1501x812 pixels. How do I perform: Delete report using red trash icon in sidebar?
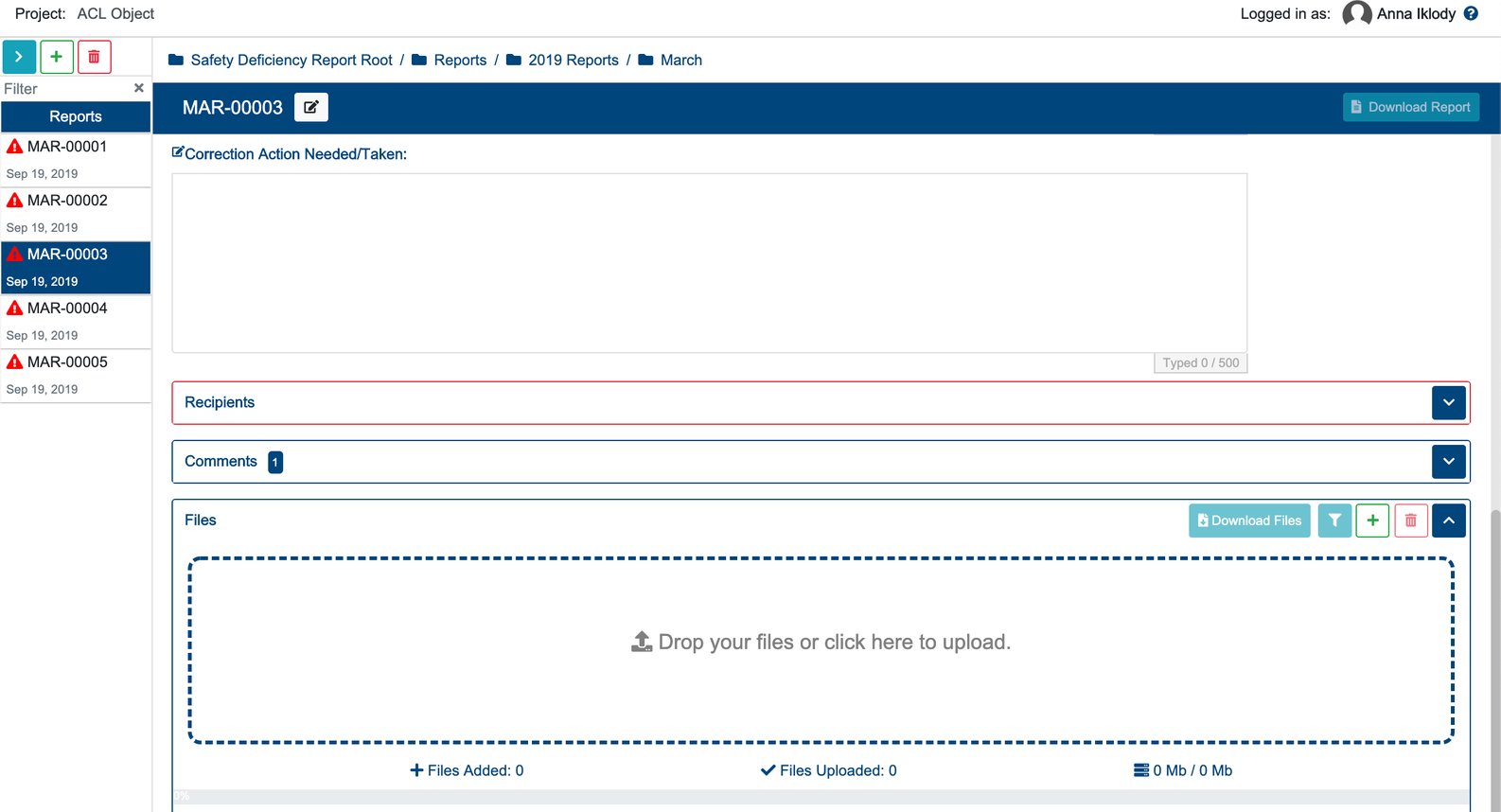point(95,57)
